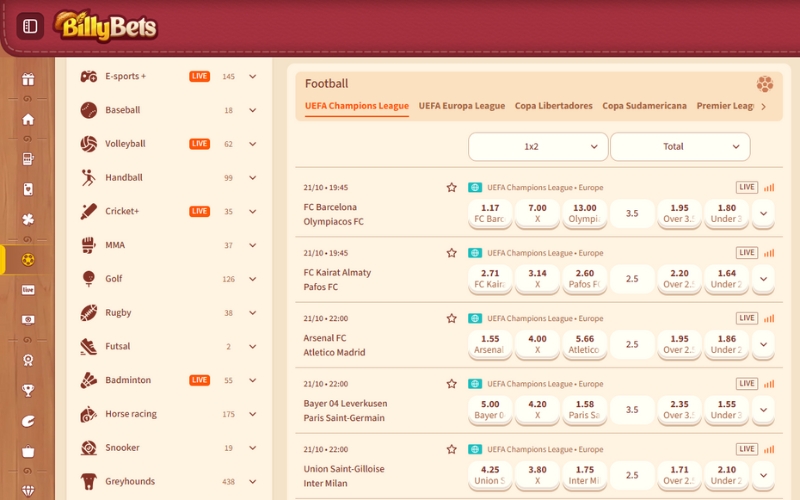Viewport: 800px width, 500px height.
Task: Favorite the Arsenal FC vs Atletico Madrid match
Action: point(452,318)
